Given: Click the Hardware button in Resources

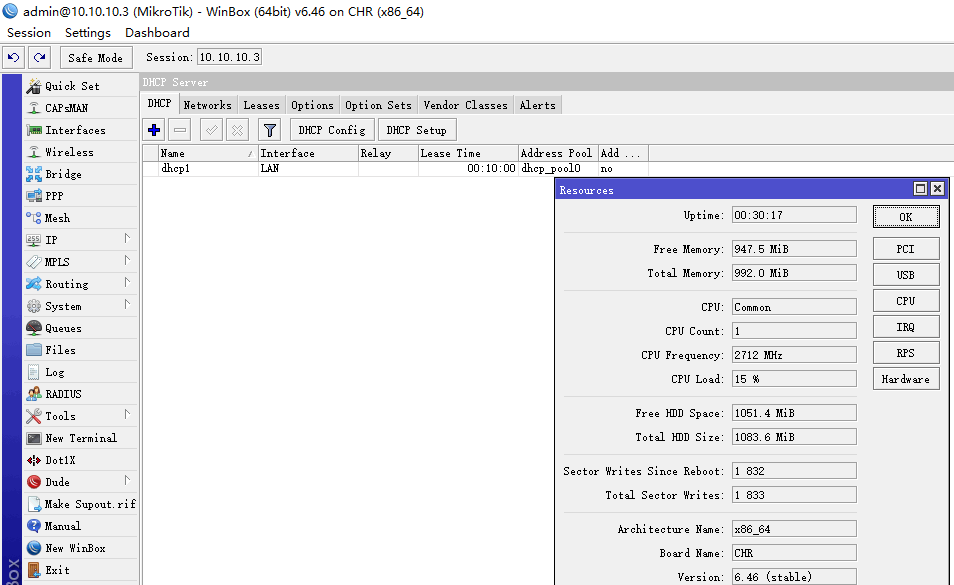Looking at the screenshot, I should [x=906, y=379].
